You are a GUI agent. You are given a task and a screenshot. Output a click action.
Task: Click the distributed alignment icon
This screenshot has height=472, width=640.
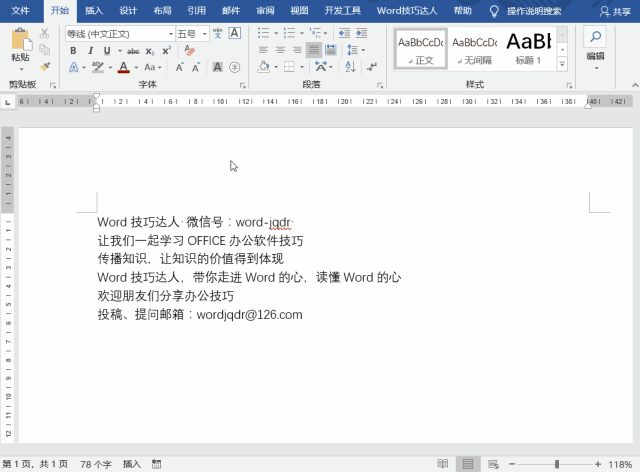[x=331, y=50]
